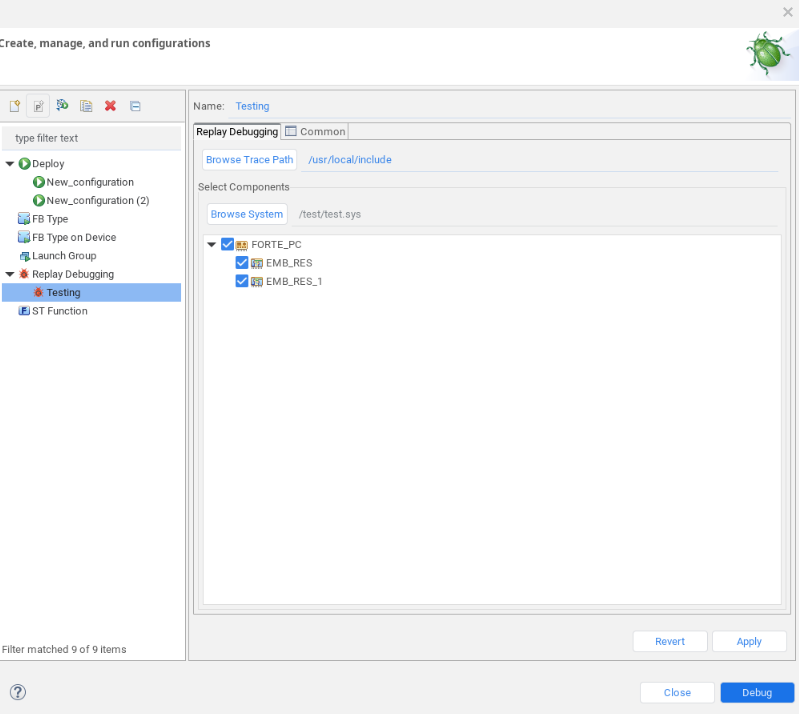Click the New launch configuration icon
Image resolution: width=799 pixels, height=714 pixels.
click(15, 106)
